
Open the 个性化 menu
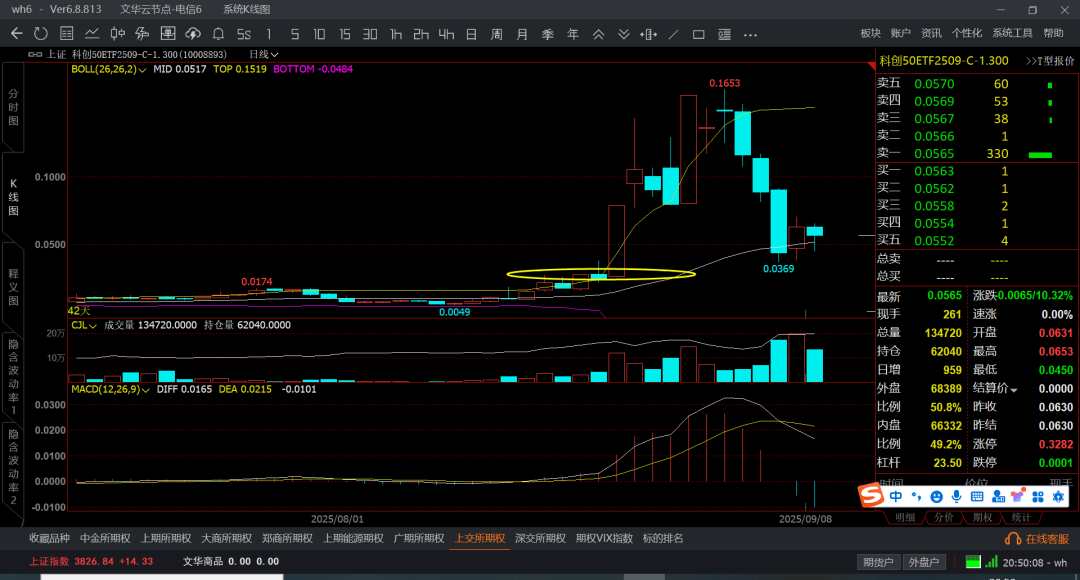click(x=966, y=33)
